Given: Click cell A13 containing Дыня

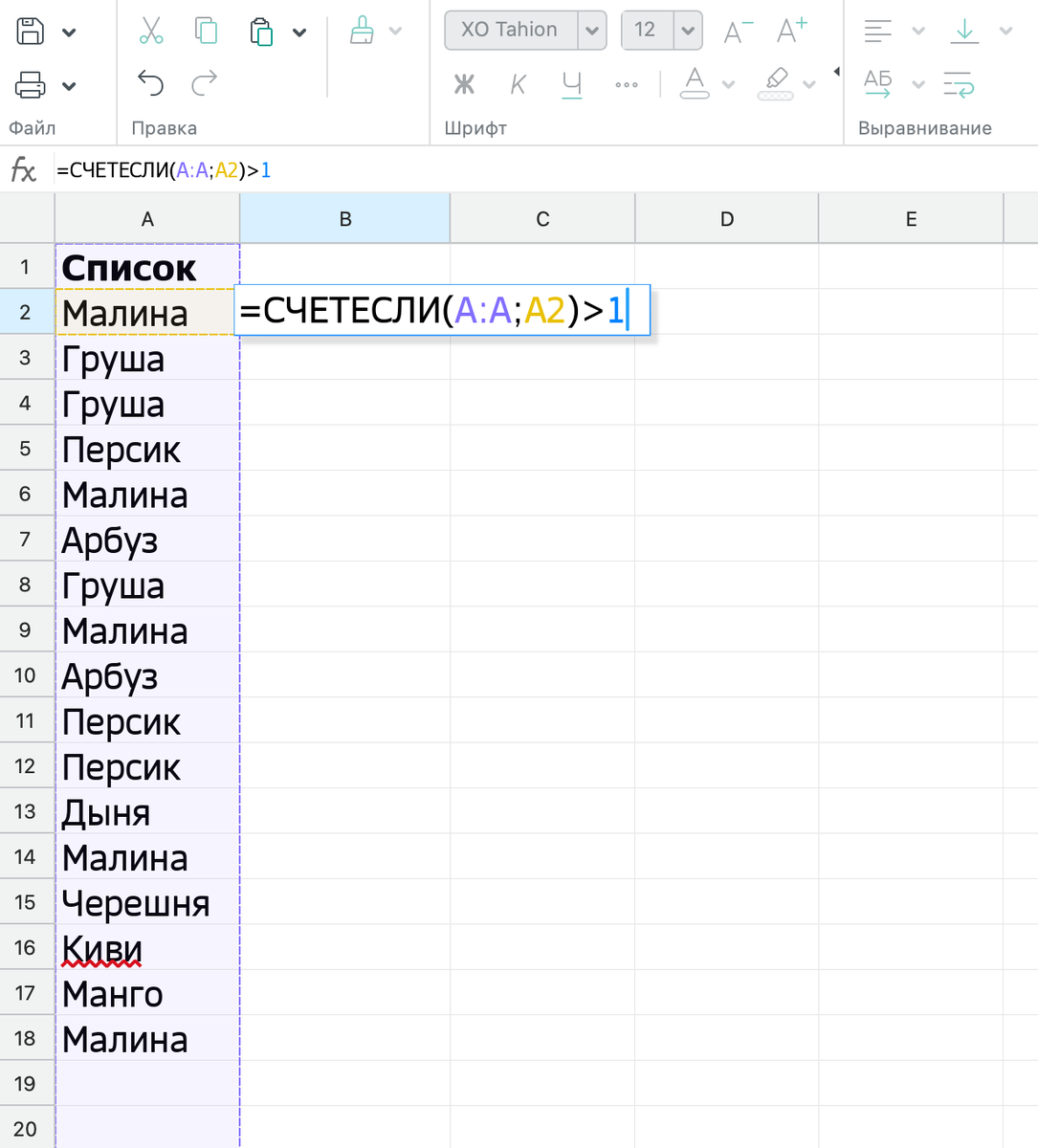Looking at the screenshot, I should 147,811.
